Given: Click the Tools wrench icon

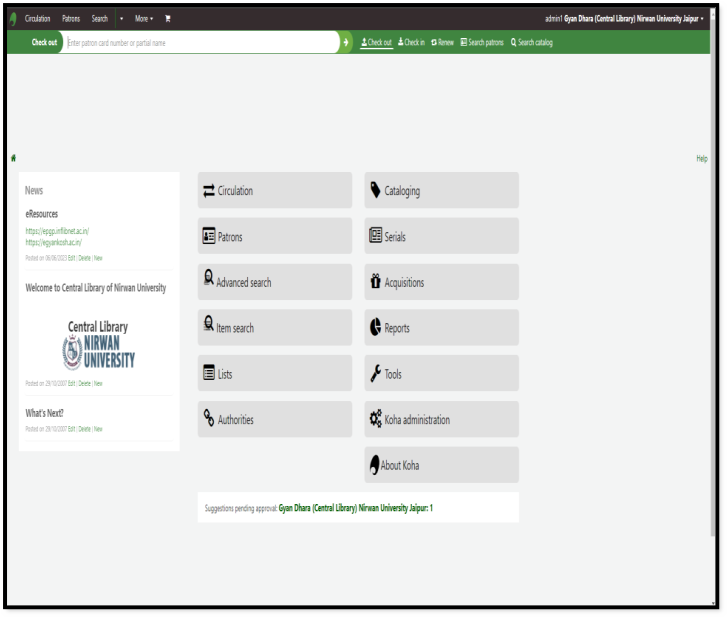Looking at the screenshot, I should coord(376,373).
